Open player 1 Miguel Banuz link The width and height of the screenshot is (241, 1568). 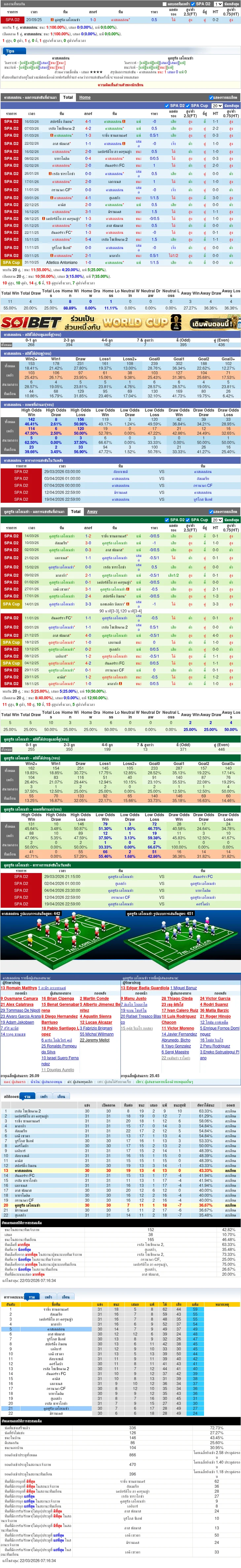[x=184, y=988]
